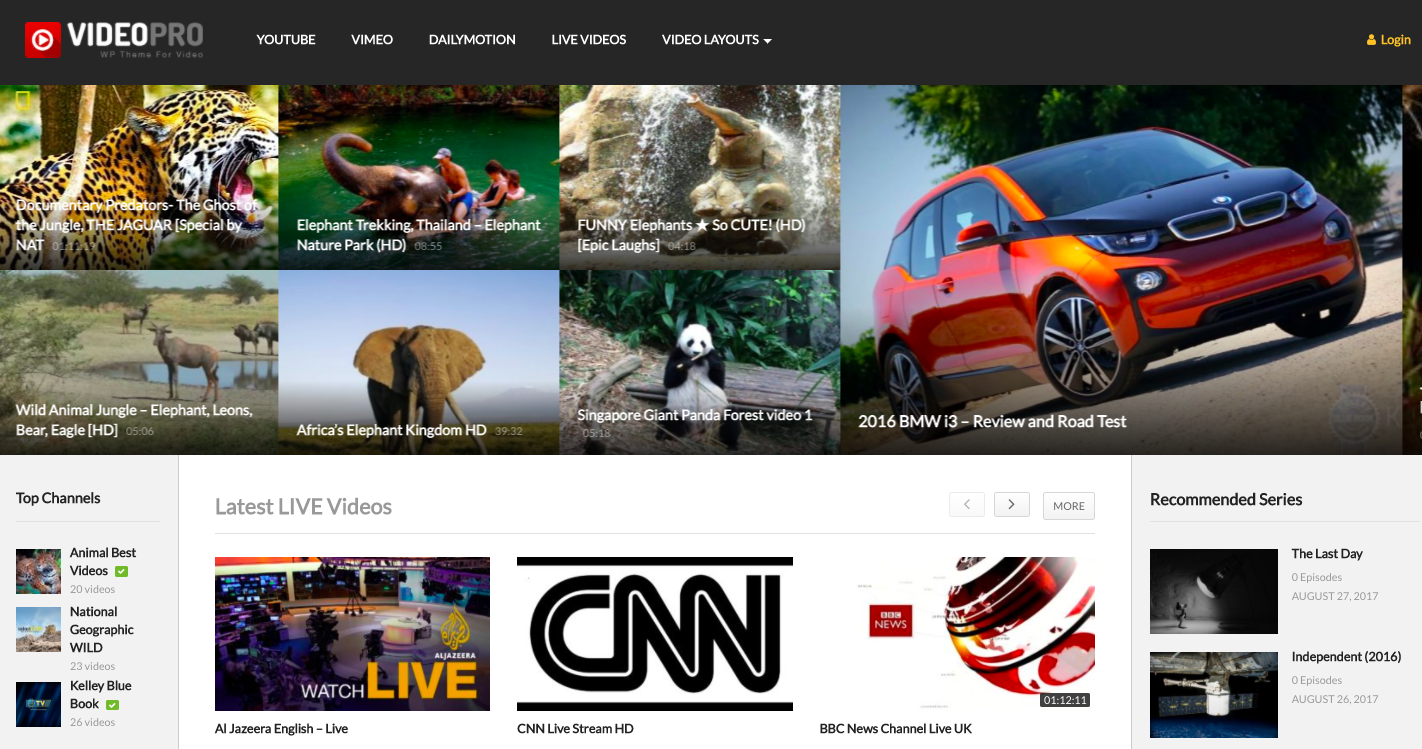This screenshot has width=1422, height=749.
Task: Click the Recommended Series heading
Action: [1226, 499]
